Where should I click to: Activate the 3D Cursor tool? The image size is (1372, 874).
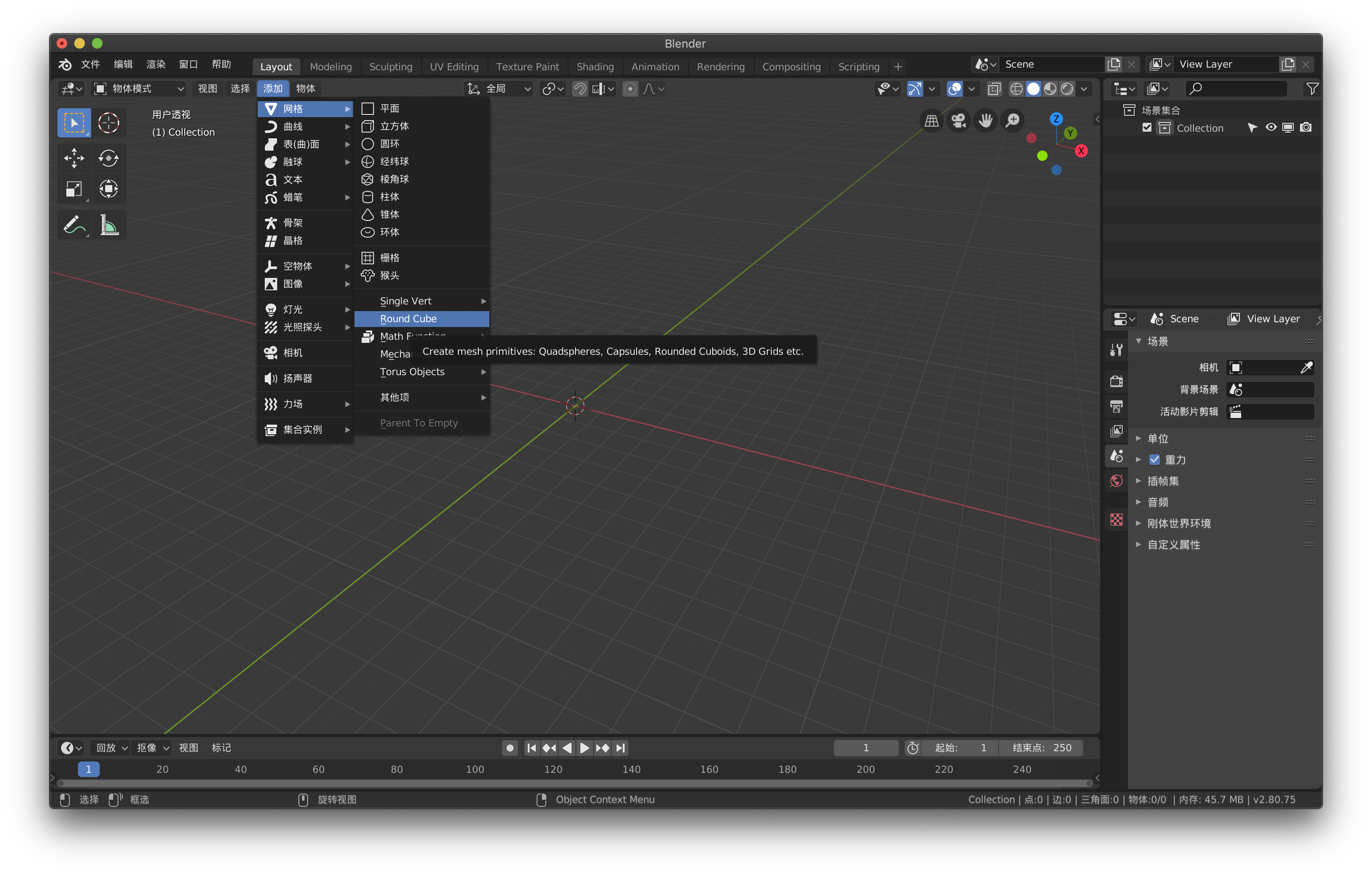click(x=108, y=122)
